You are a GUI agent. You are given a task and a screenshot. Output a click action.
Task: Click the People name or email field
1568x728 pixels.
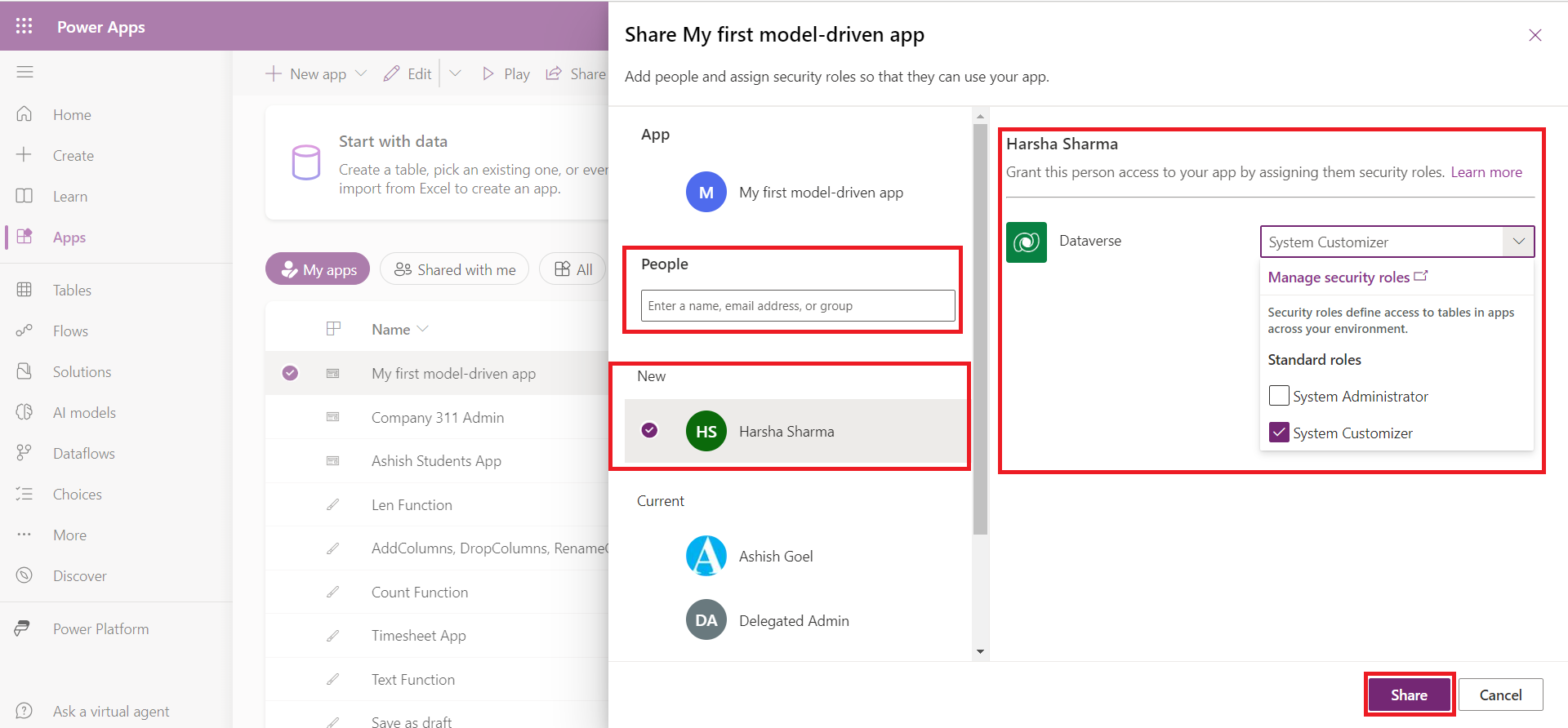coord(797,306)
